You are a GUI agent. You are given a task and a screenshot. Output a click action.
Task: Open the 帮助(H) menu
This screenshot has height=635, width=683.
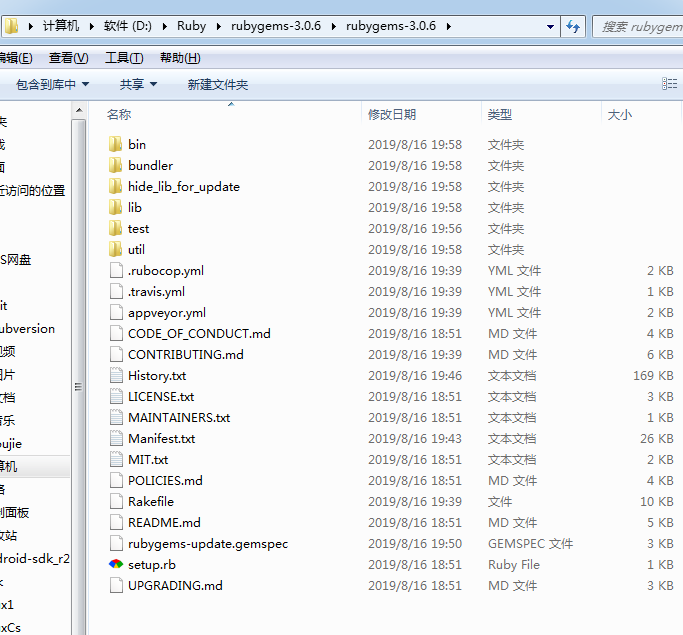(180, 57)
